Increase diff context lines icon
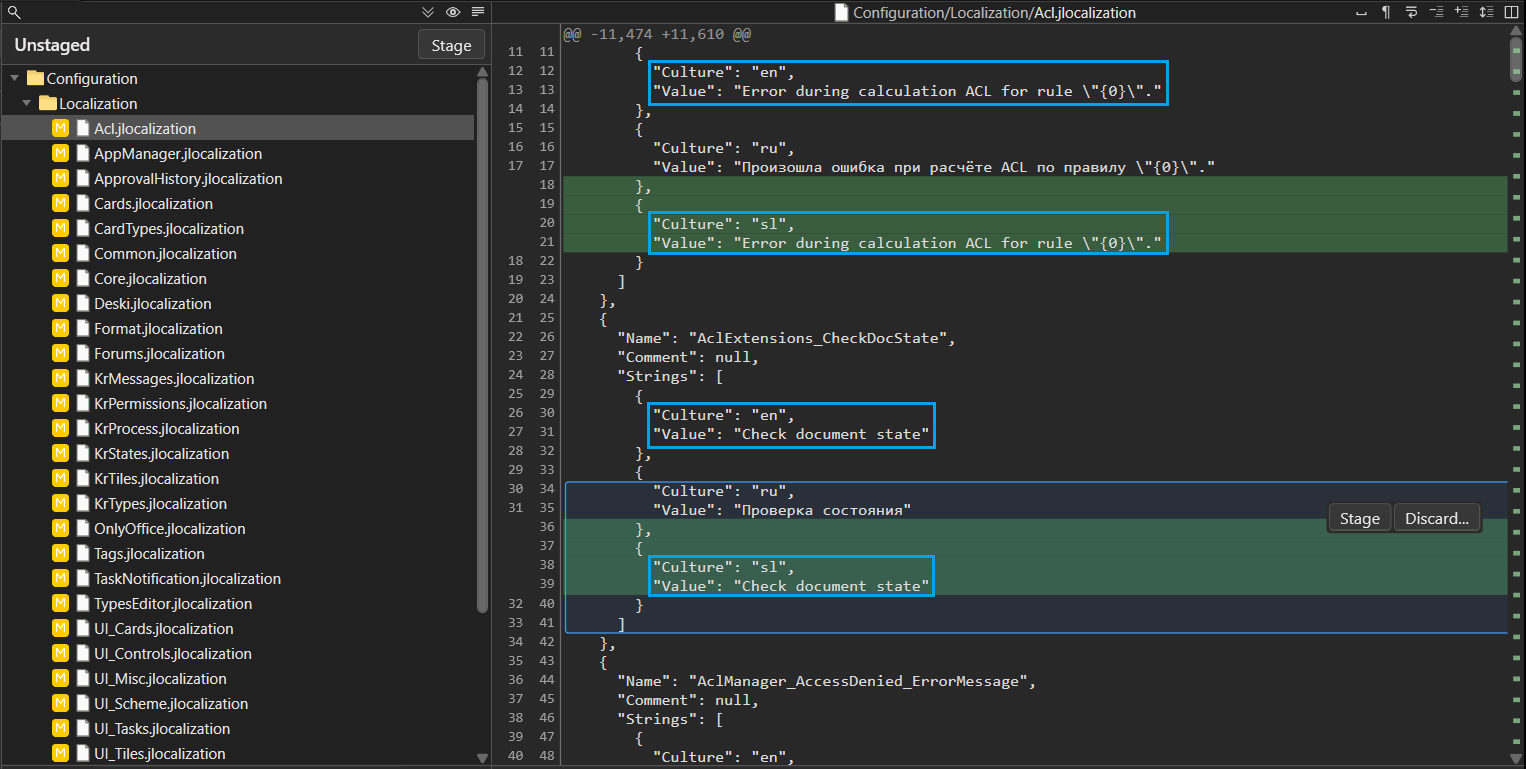Viewport: 1526px width, 769px height. click(x=1461, y=12)
